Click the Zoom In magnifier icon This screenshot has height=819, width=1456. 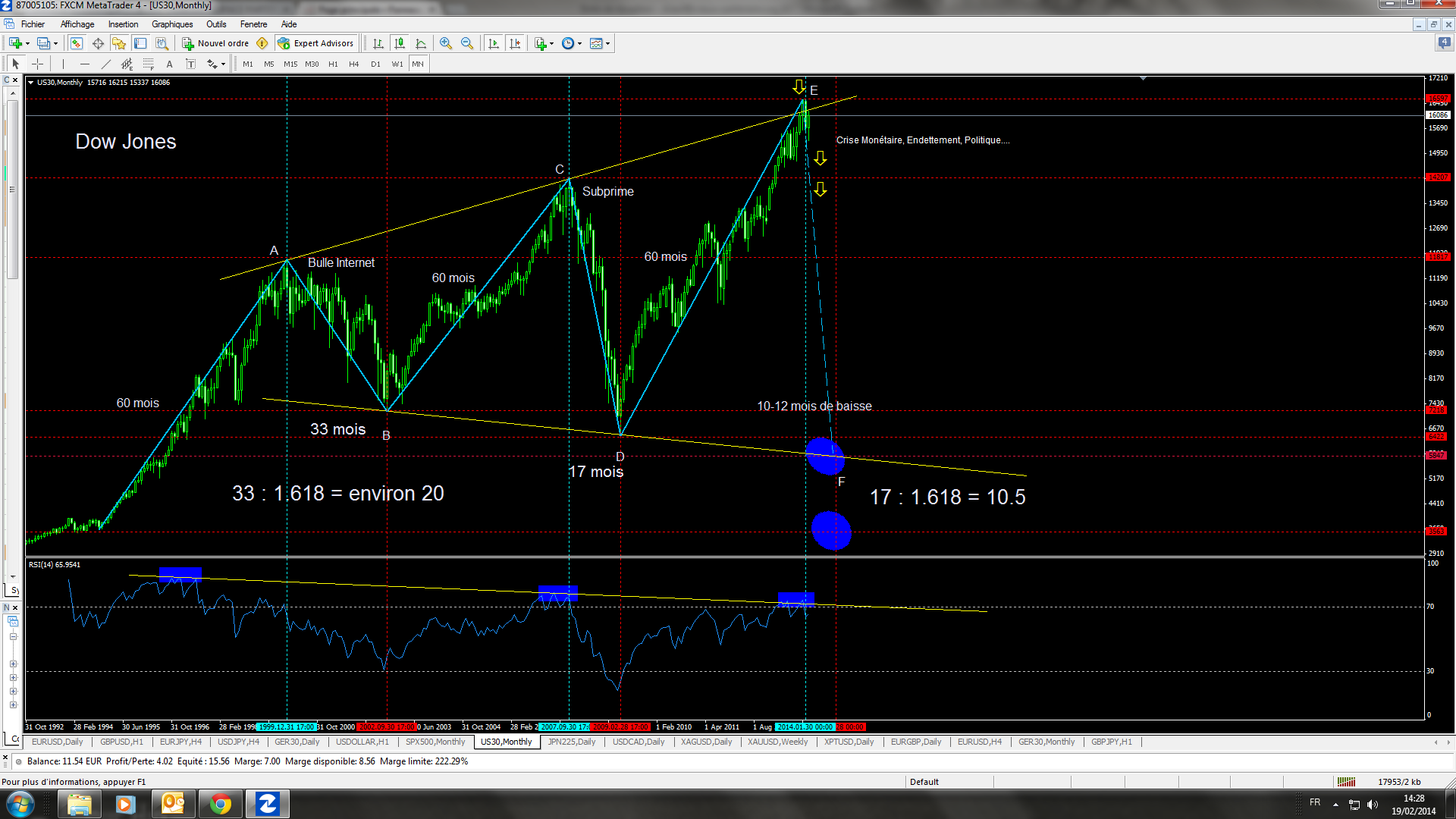446,43
